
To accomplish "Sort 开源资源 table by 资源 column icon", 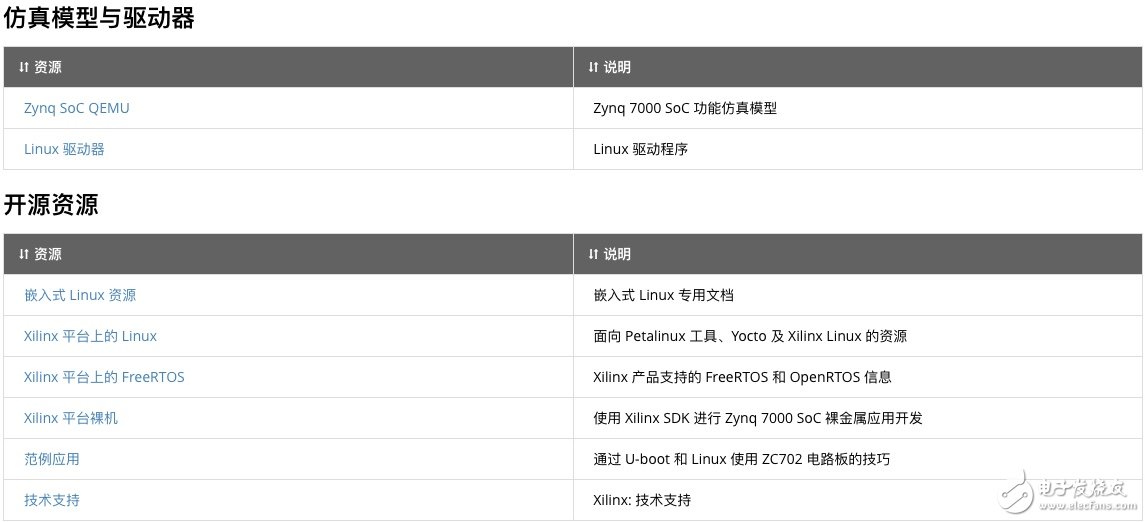I will click(x=24, y=254).
